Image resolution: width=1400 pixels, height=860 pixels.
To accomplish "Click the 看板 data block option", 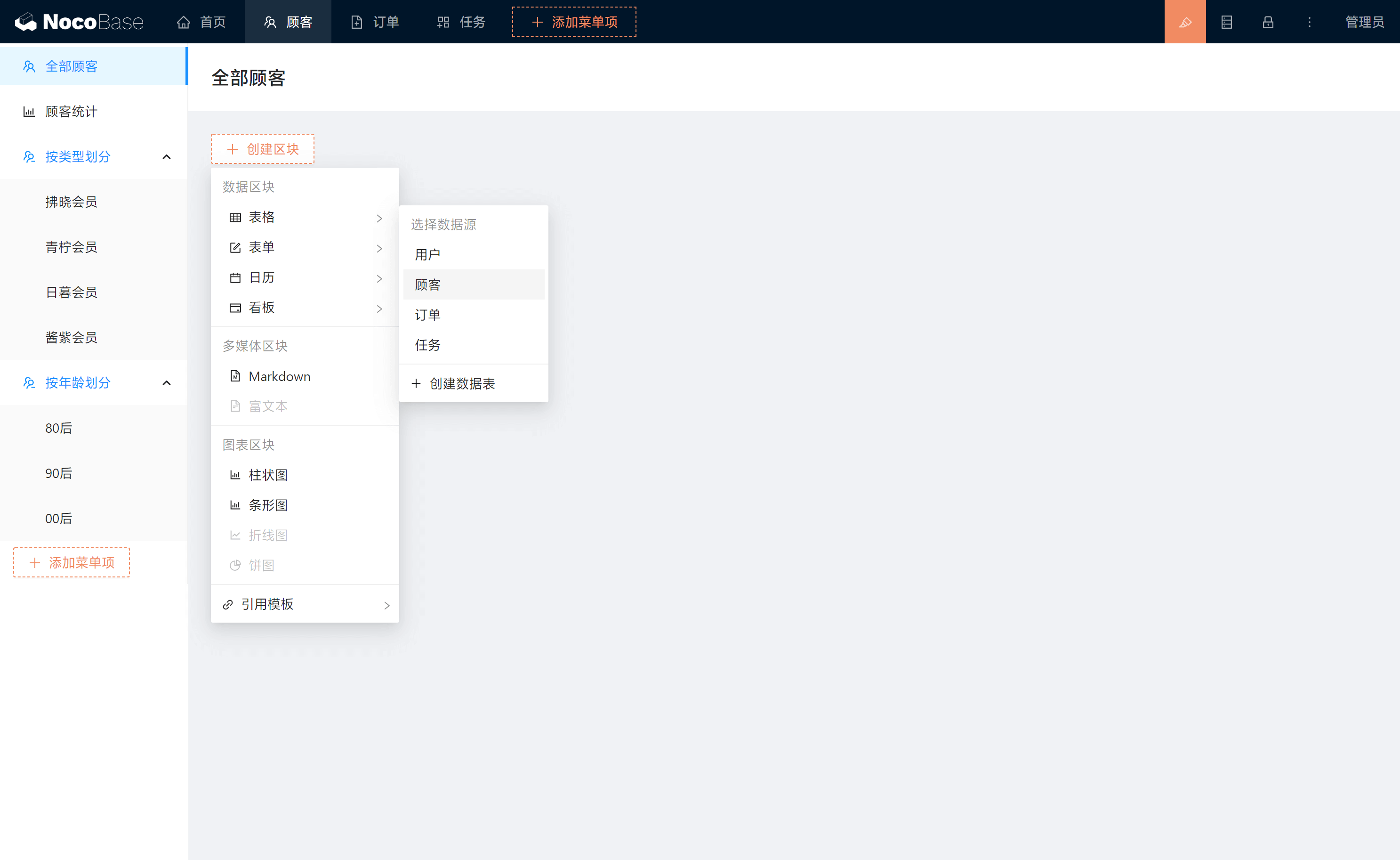I will tap(262, 308).
